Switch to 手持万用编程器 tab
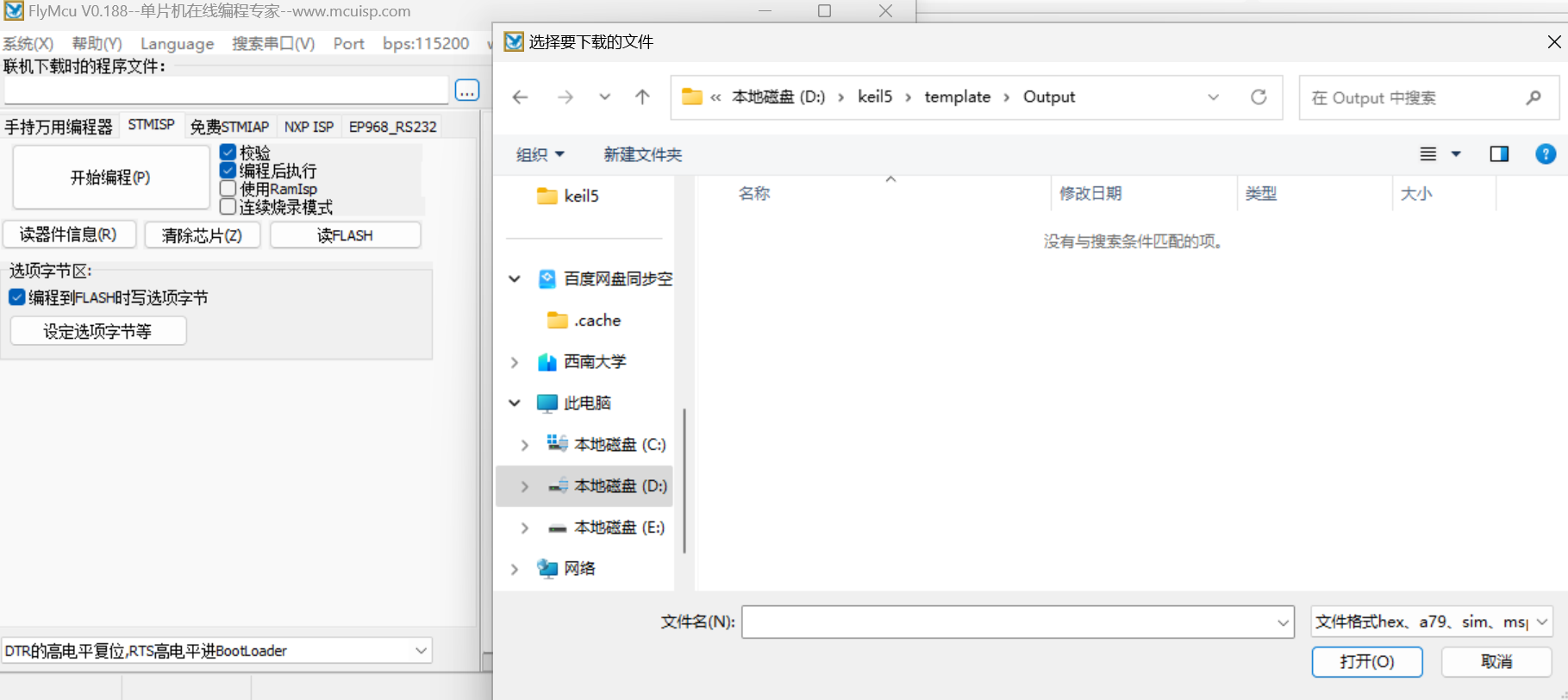Image resolution: width=1568 pixels, height=700 pixels. point(59,127)
